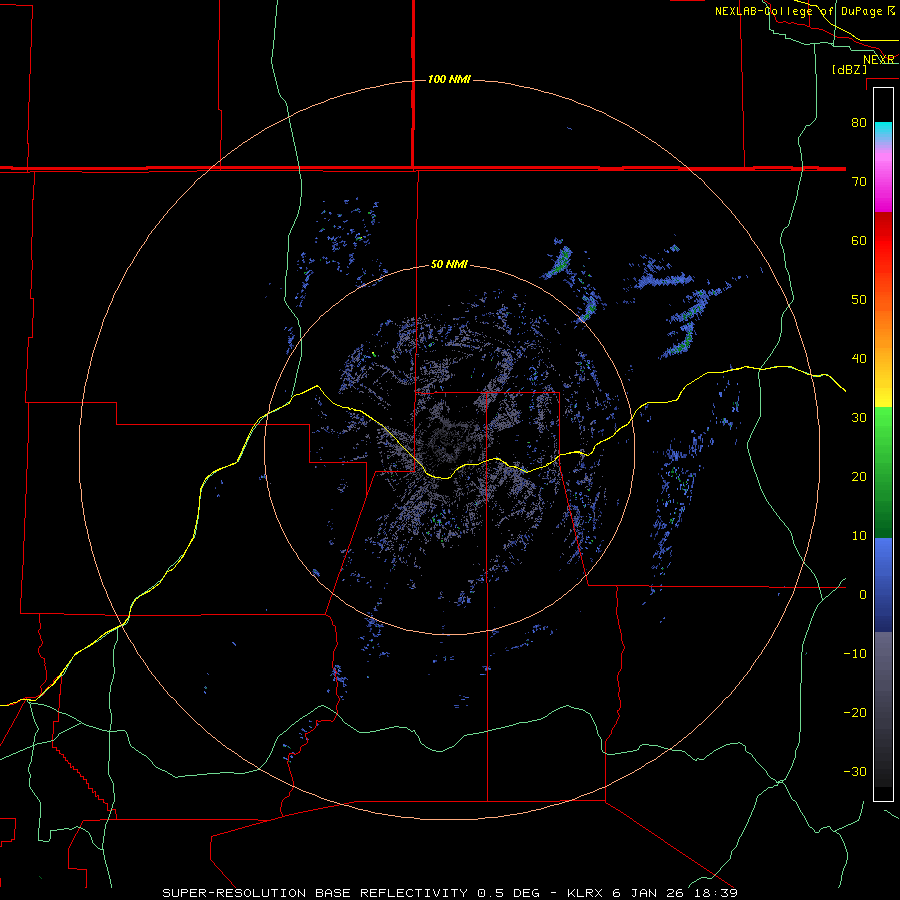The height and width of the screenshot is (900, 900).
Task: Click the 50 value on the dBZ scale
Action: 859,300
